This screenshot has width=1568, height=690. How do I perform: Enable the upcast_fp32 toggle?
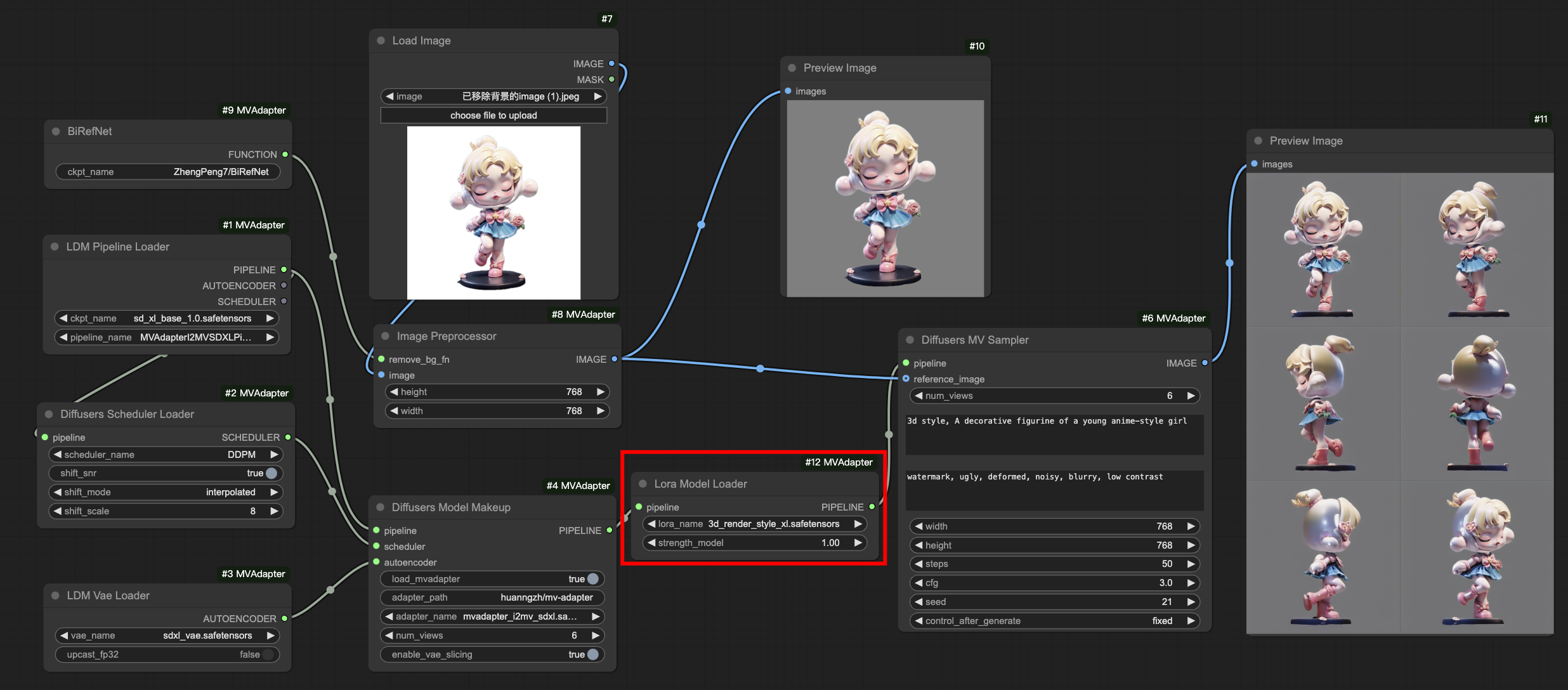(268, 654)
